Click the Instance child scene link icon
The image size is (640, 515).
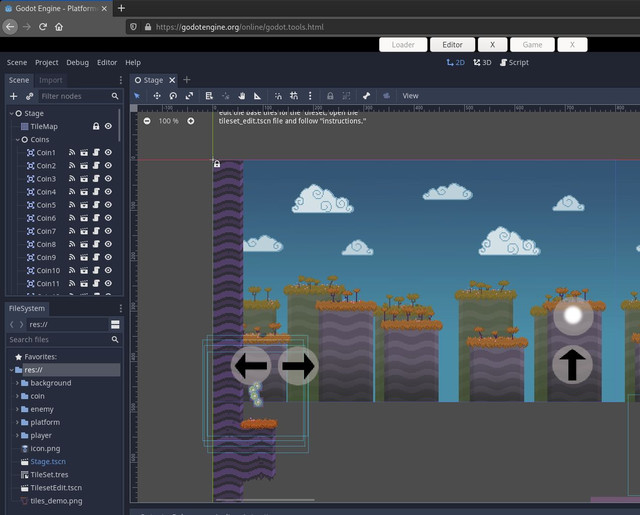[x=29, y=96]
